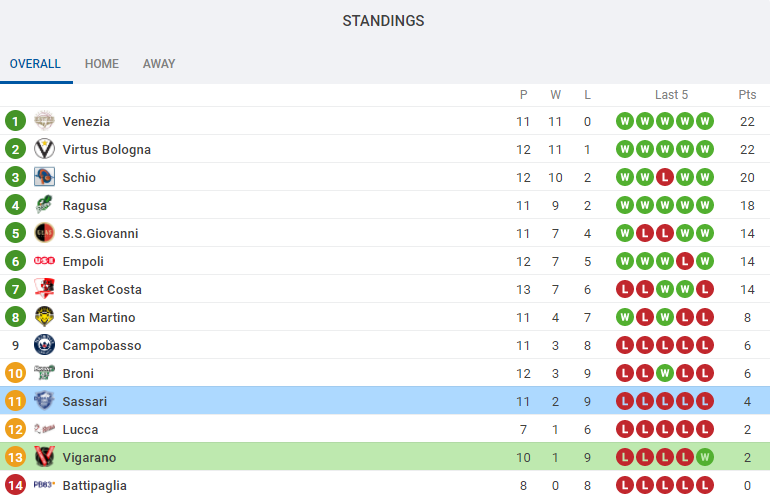Select the OVERALL standings tab
Image resolution: width=775 pixels, height=504 pixels.
coord(35,64)
